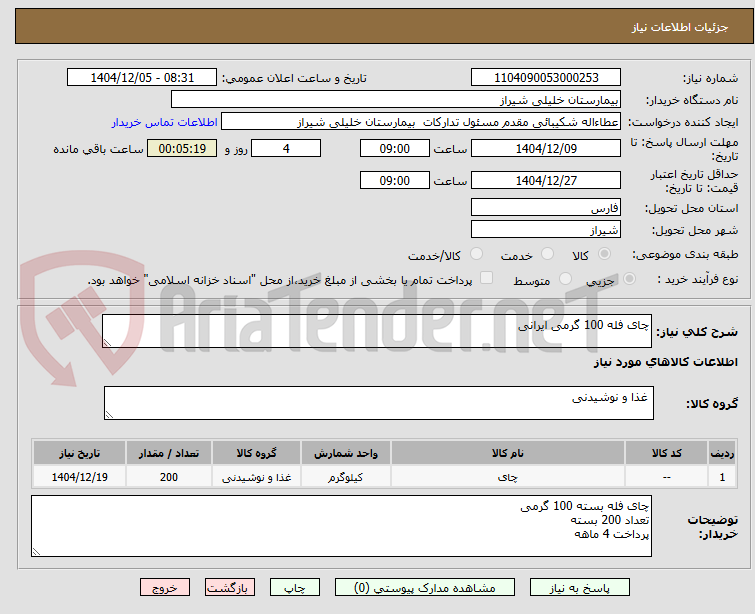Click the گروه کالا table column header
This screenshot has height=614, width=755.
click(256, 453)
